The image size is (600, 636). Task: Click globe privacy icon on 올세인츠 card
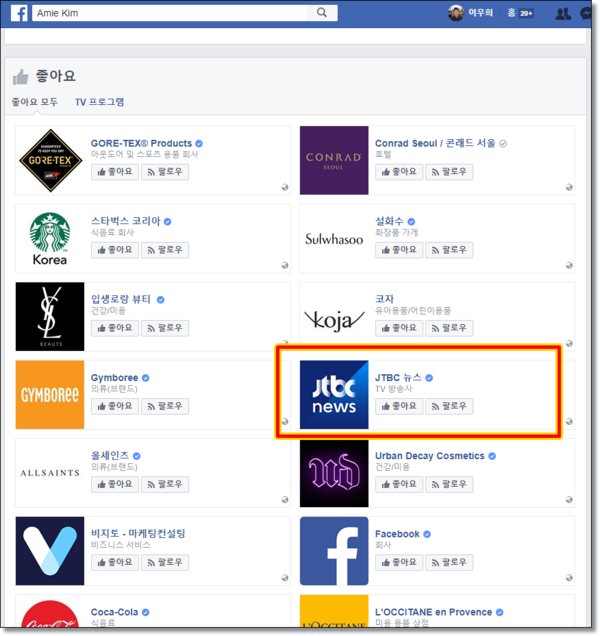pos(285,500)
